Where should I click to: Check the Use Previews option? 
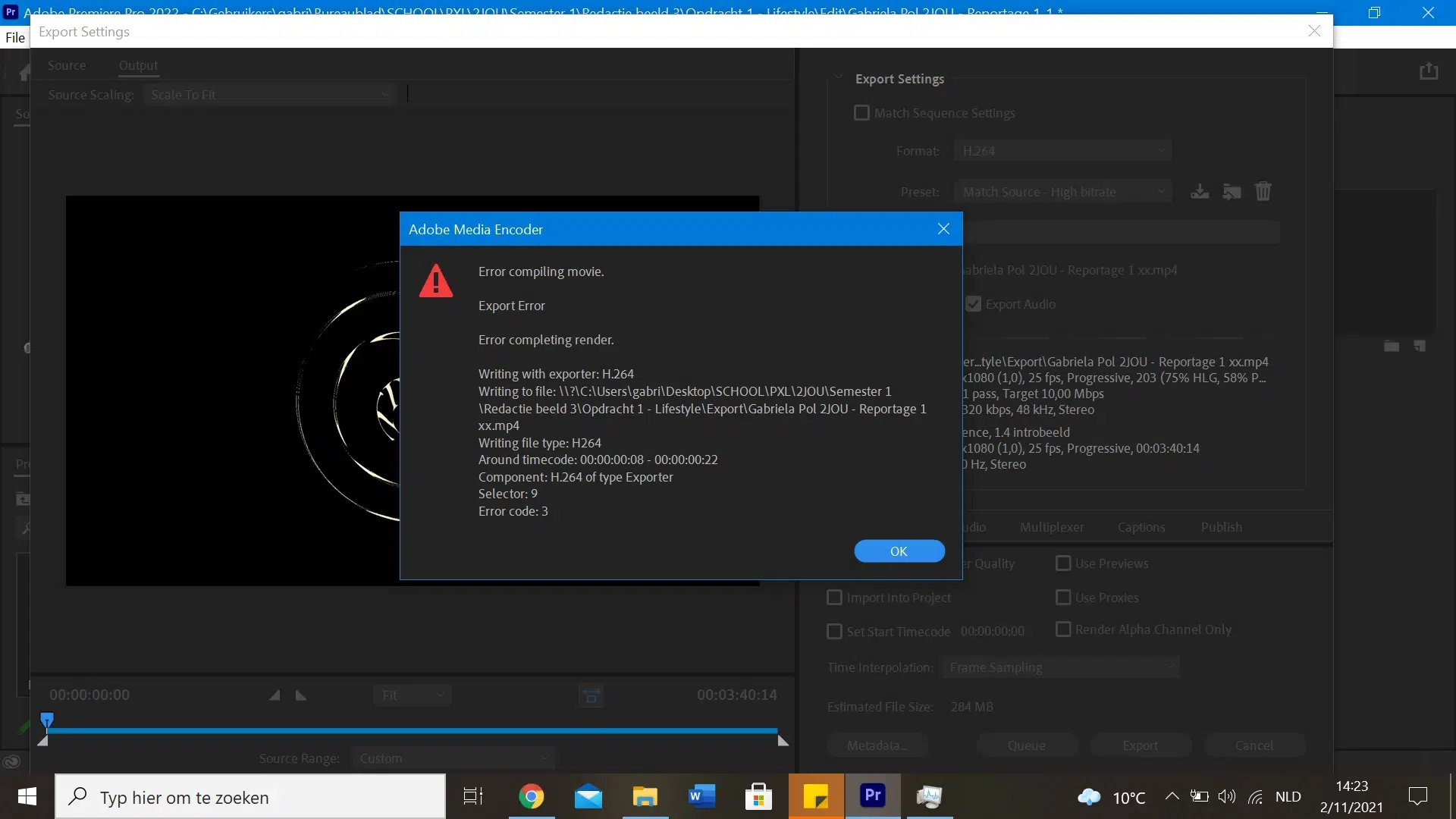(1063, 563)
